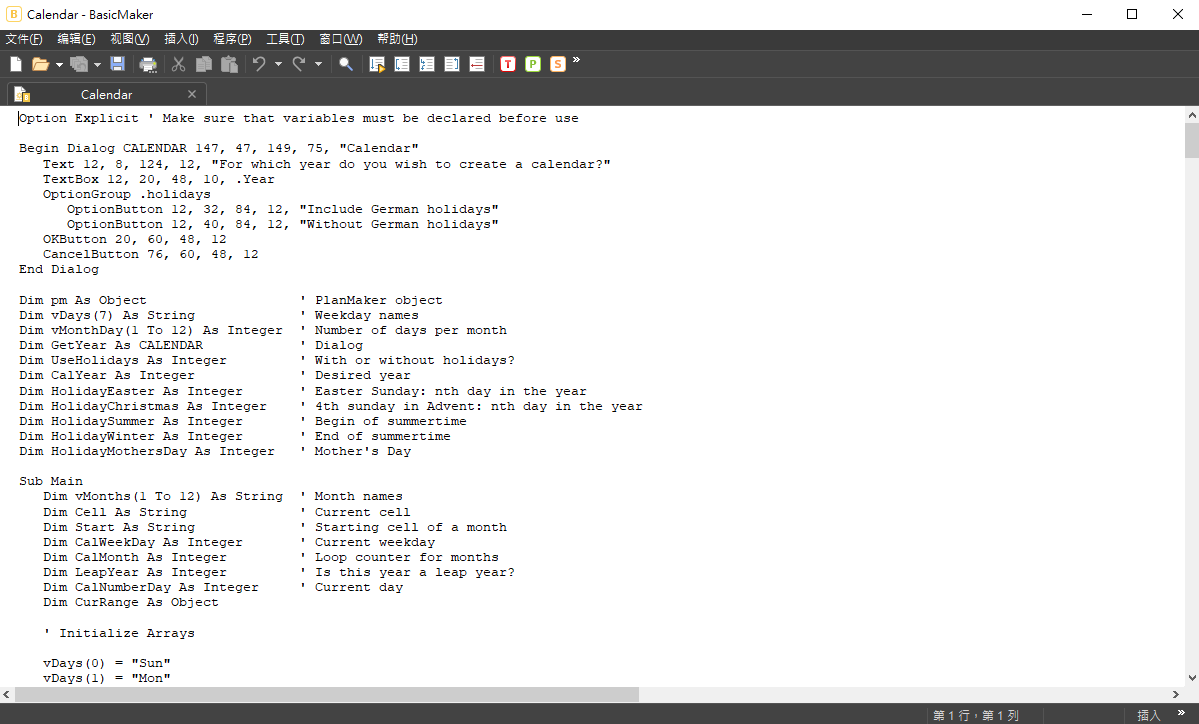Click the 'Sub Main' line
This screenshot has width=1199, height=724.
pyautogui.click(x=51, y=481)
